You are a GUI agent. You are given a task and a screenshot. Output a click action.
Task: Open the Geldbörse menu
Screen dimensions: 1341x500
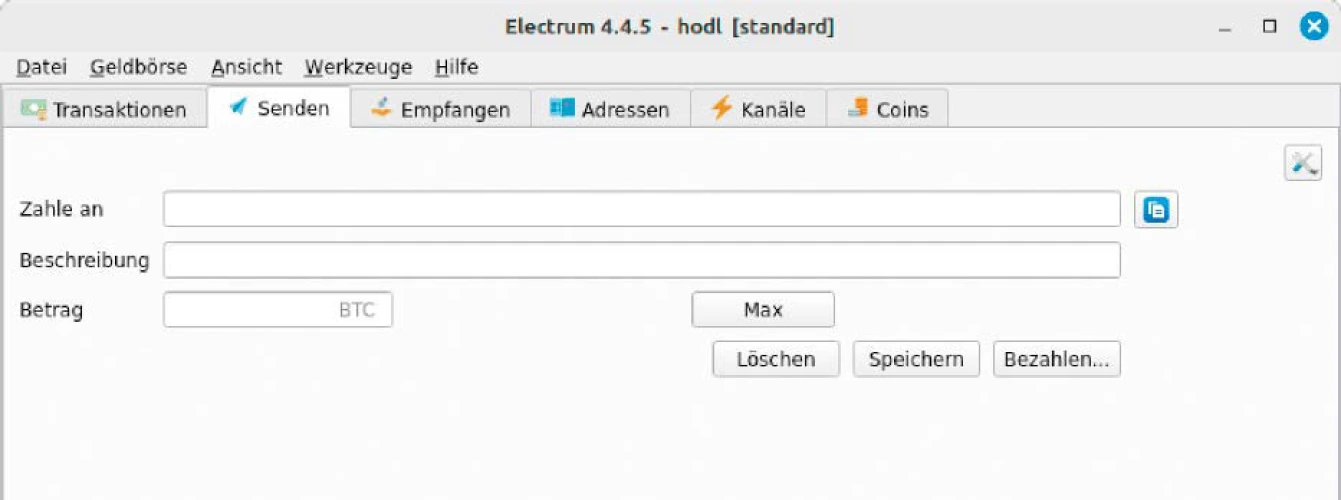[138, 68]
